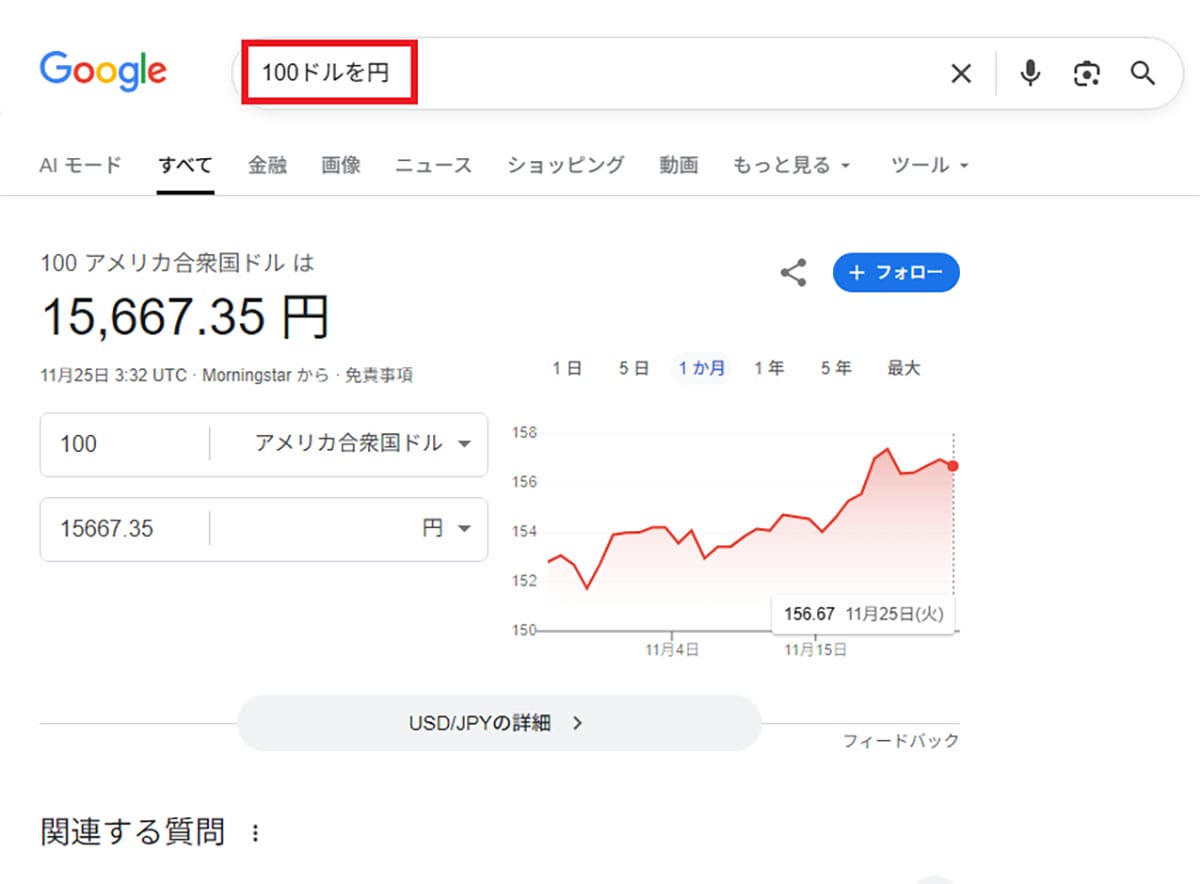Open USD/JPYの詳細 link
1200x884 pixels.
click(x=497, y=721)
